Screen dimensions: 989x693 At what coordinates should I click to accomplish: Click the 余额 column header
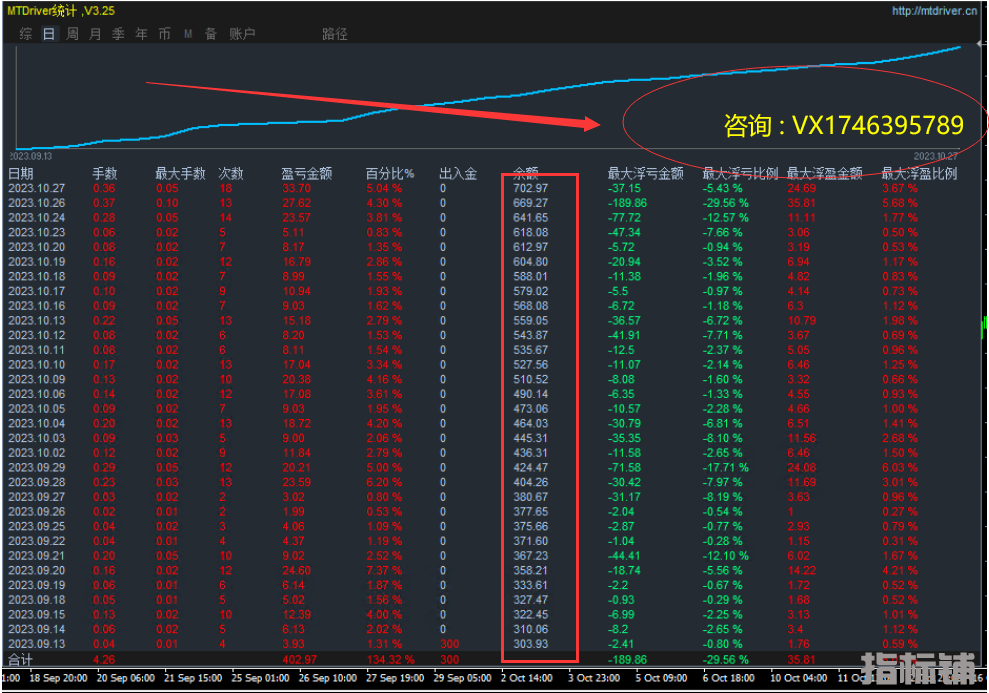pyautogui.click(x=525, y=173)
